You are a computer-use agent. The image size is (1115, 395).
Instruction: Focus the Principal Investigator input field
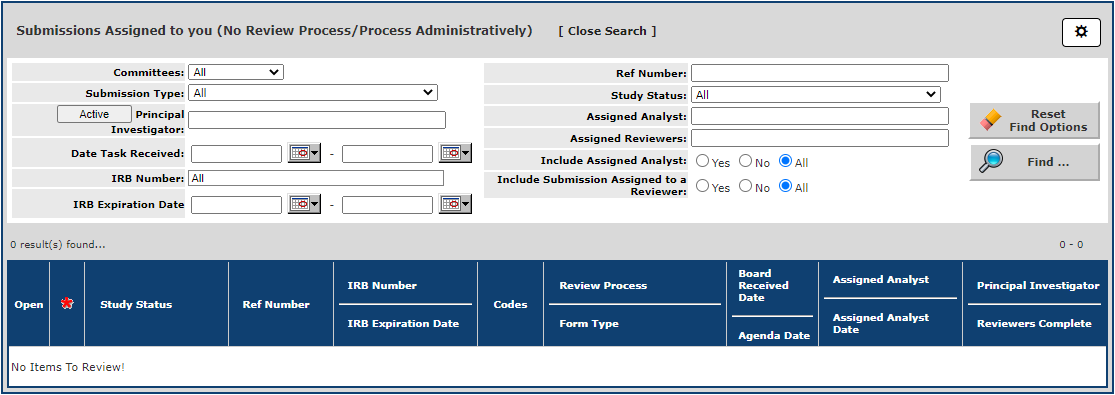(316, 120)
